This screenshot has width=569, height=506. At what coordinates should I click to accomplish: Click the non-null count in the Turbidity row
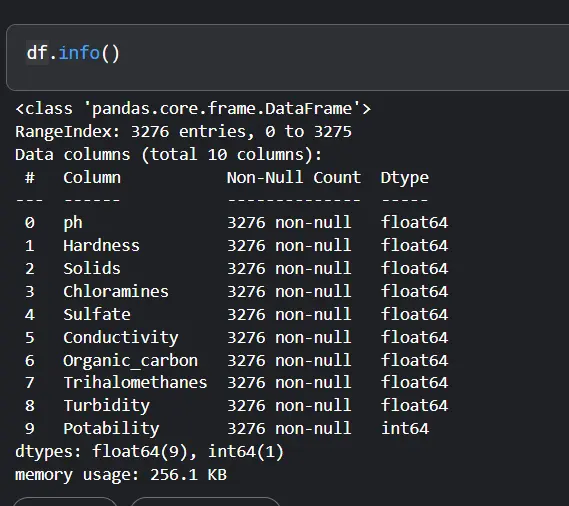point(289,405)
